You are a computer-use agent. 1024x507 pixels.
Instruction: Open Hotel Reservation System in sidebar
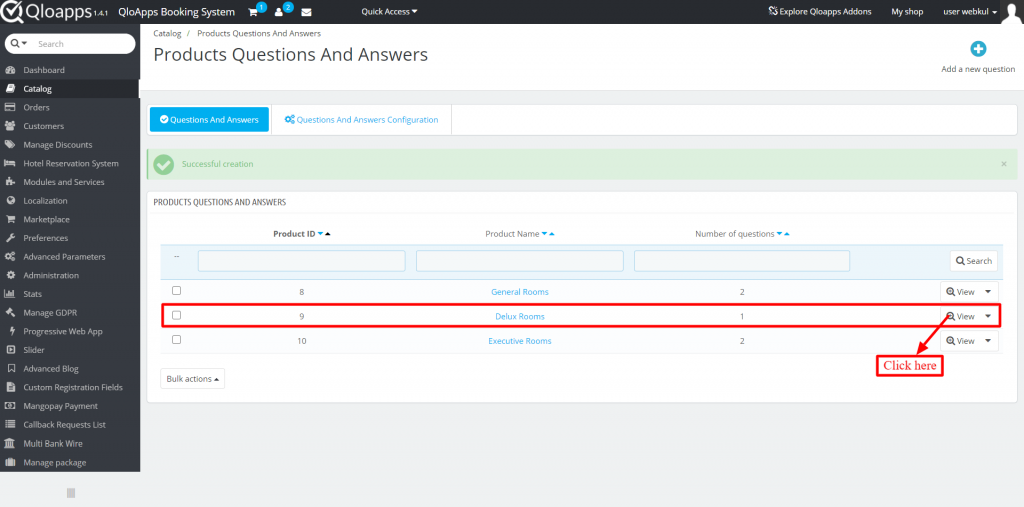[x=71, y=163]
